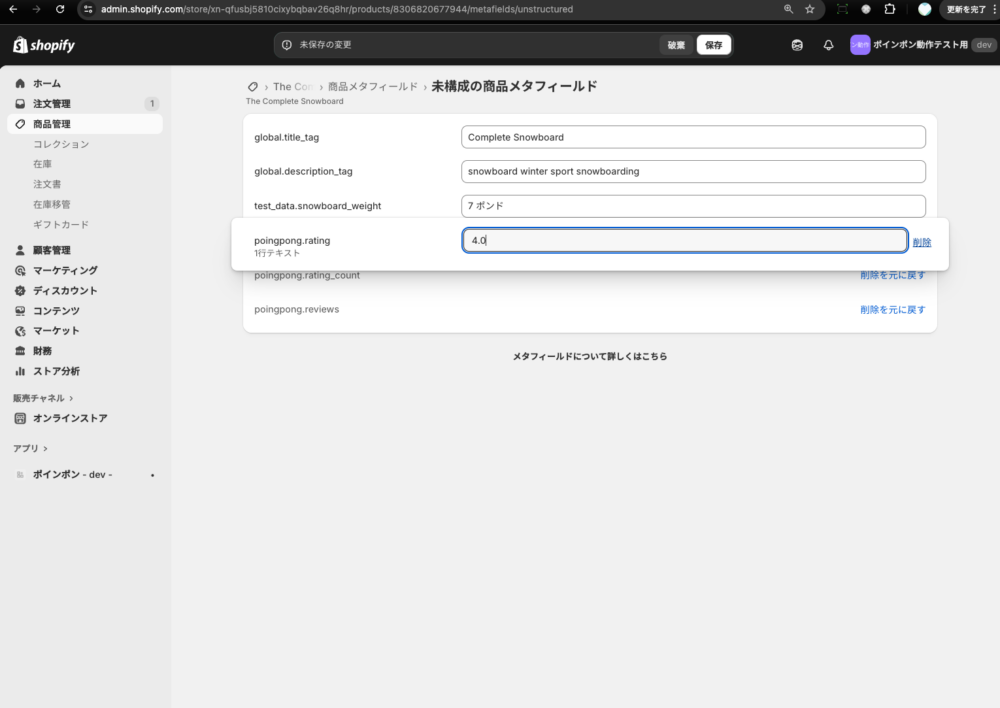The height and width of the screenshot is (708, 1000).
Task: Undo deletion for poingpong.rating_count
Action: (x=892, y=276)
